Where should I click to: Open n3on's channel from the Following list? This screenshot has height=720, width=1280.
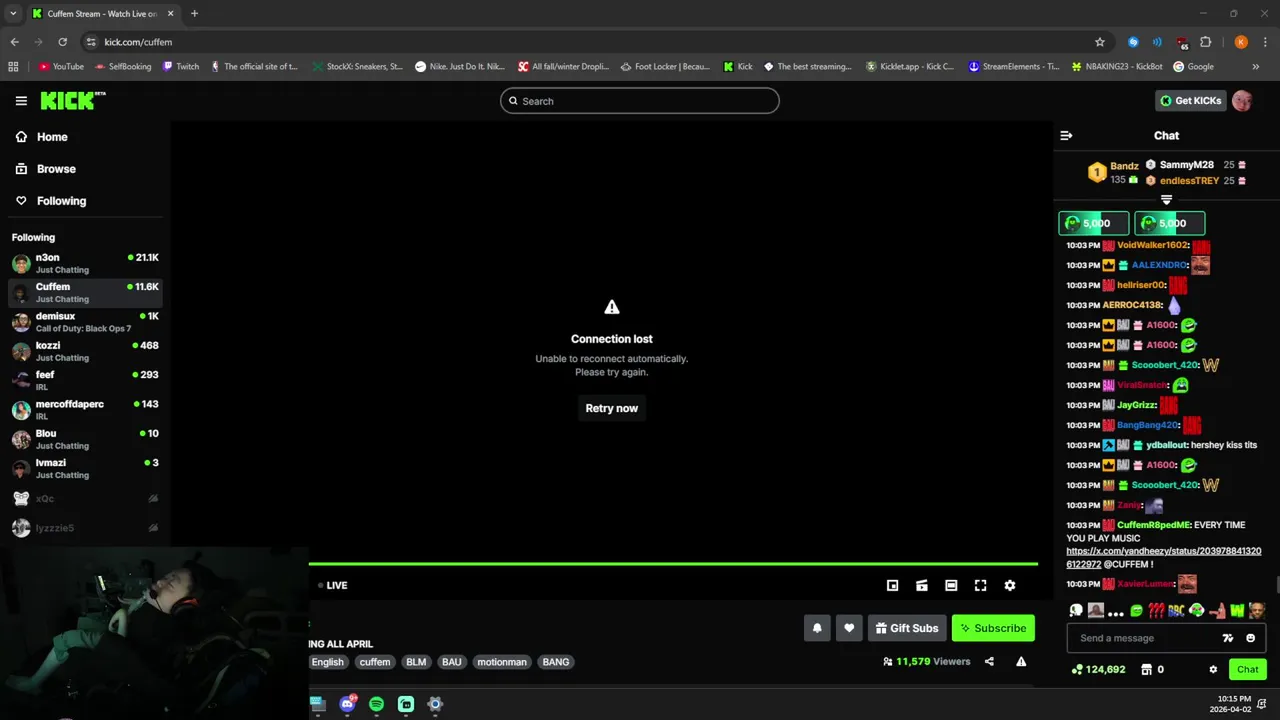click(x=85, y=263)
